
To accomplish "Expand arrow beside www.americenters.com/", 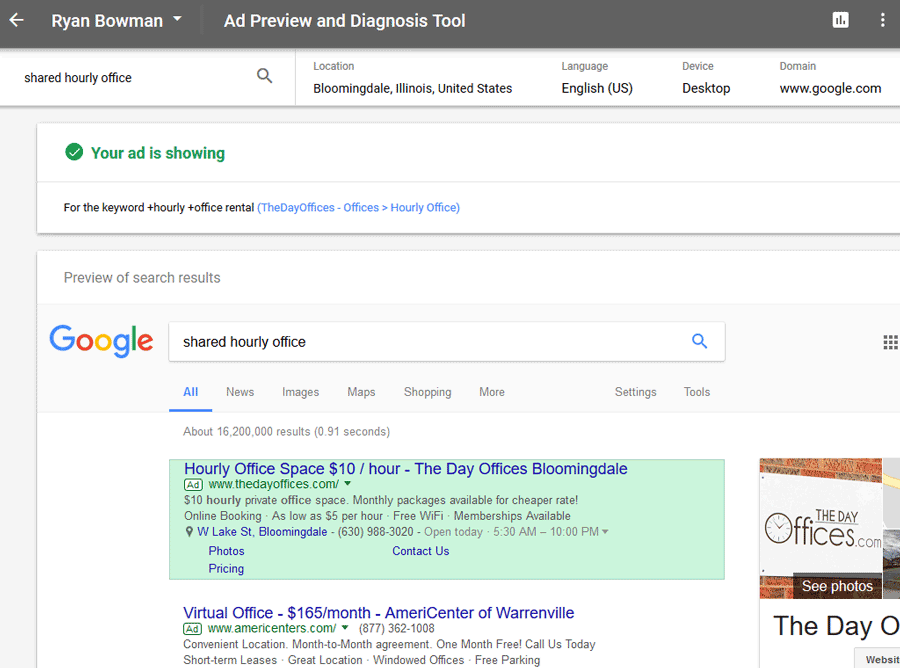I will tap(344, 628).
